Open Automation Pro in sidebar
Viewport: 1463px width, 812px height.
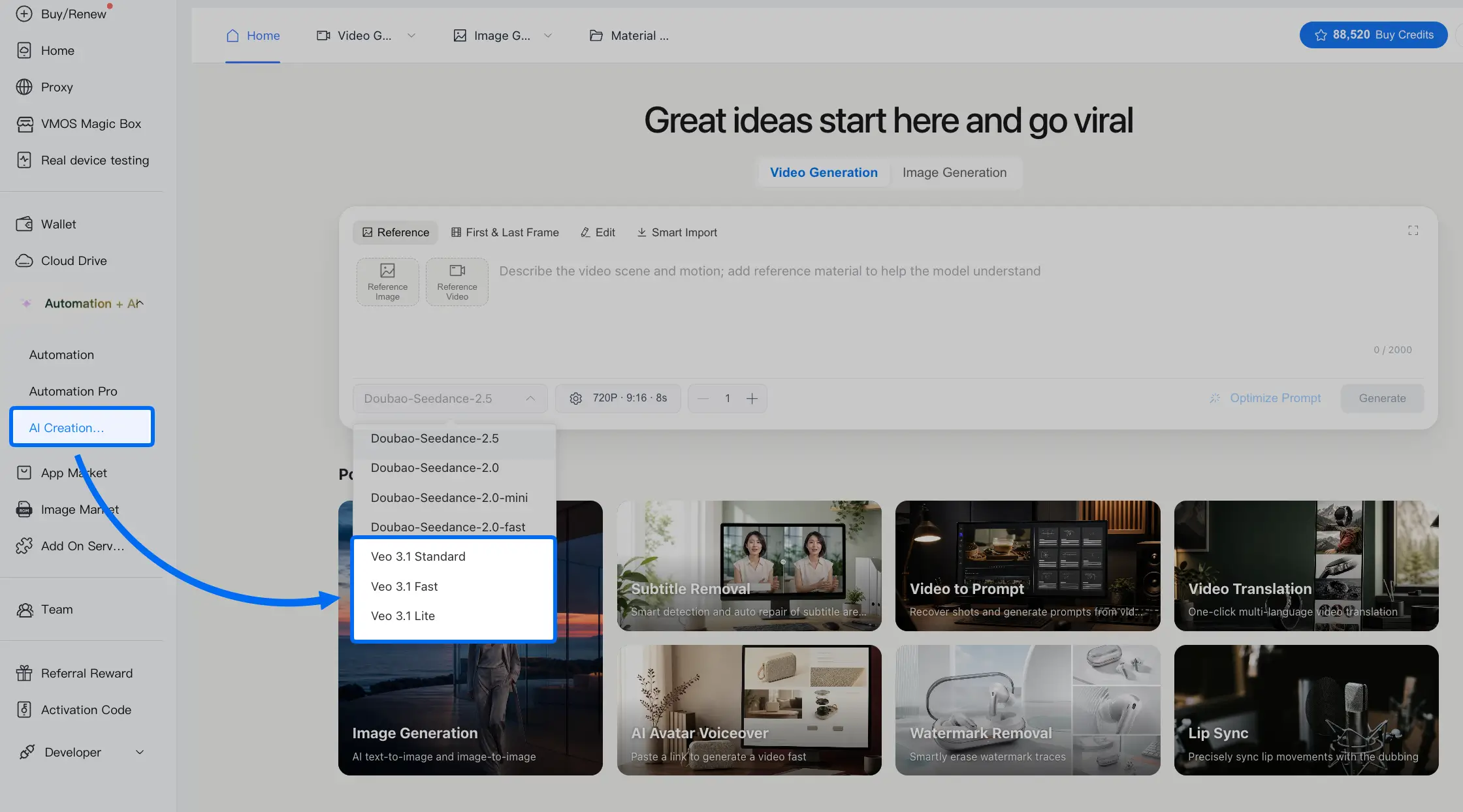pyautogui.click(x=73, y=391)
